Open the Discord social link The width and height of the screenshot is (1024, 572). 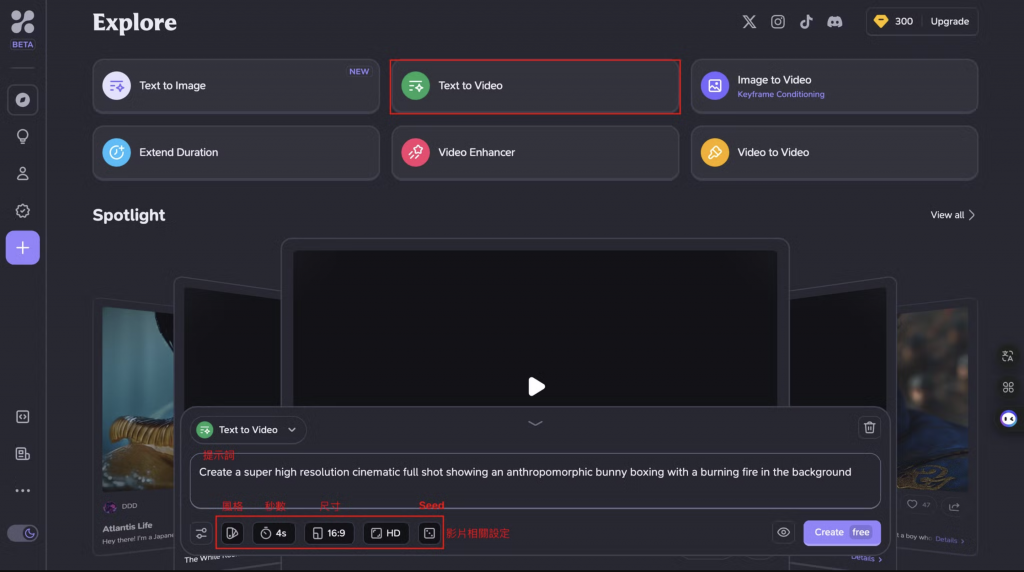pyautogui.click(x=835, y=22)
